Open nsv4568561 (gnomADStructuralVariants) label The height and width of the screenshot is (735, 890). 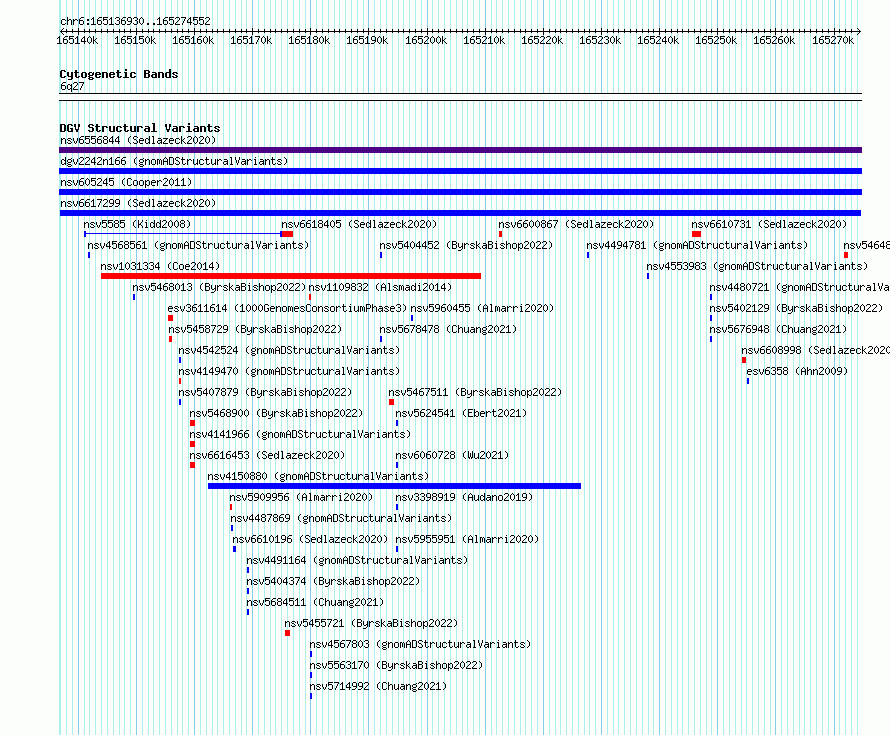point(198,245)
